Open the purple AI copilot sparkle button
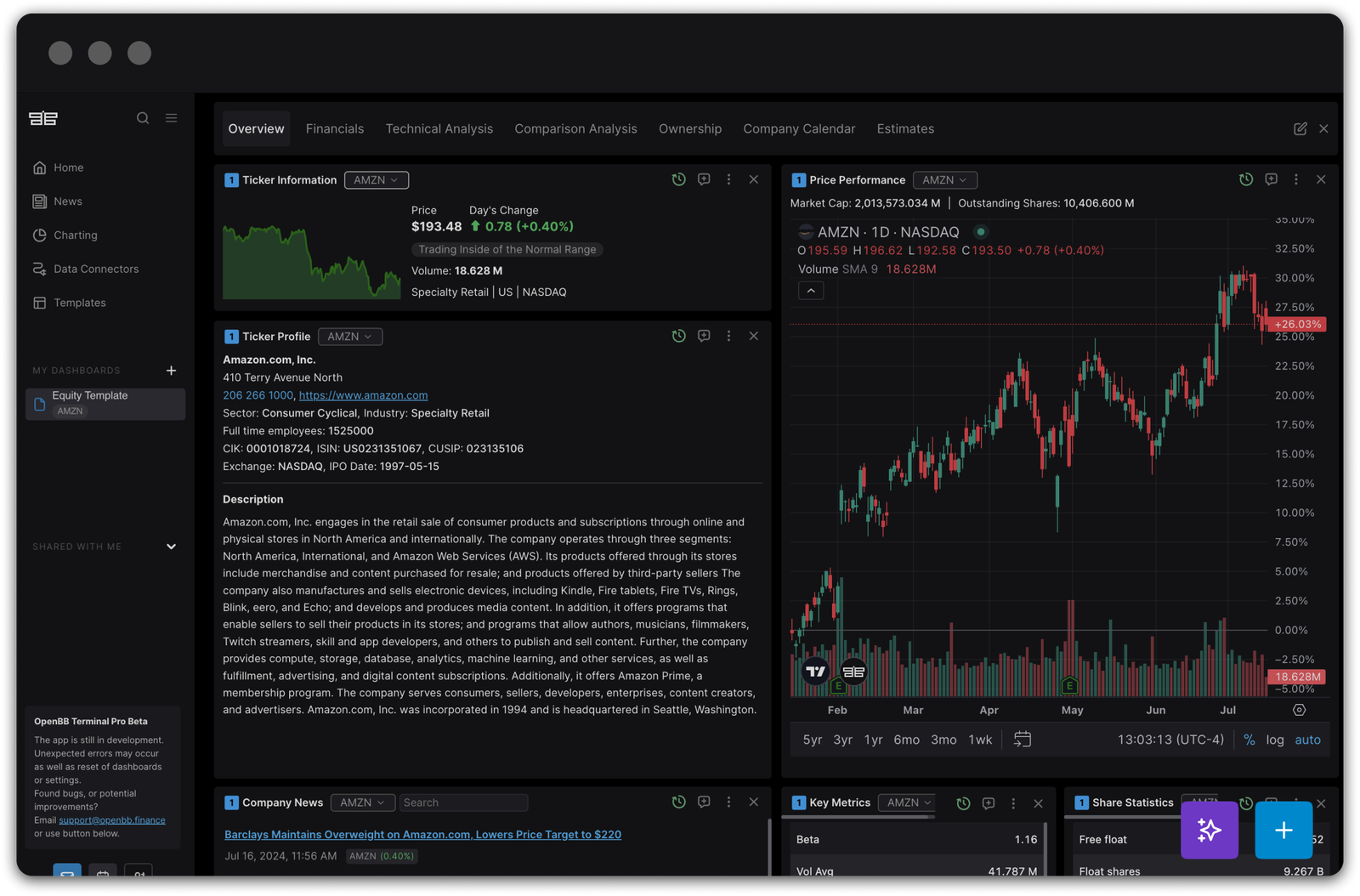Viewport: 1360px width, 896px height. [x=1209, y=830]
